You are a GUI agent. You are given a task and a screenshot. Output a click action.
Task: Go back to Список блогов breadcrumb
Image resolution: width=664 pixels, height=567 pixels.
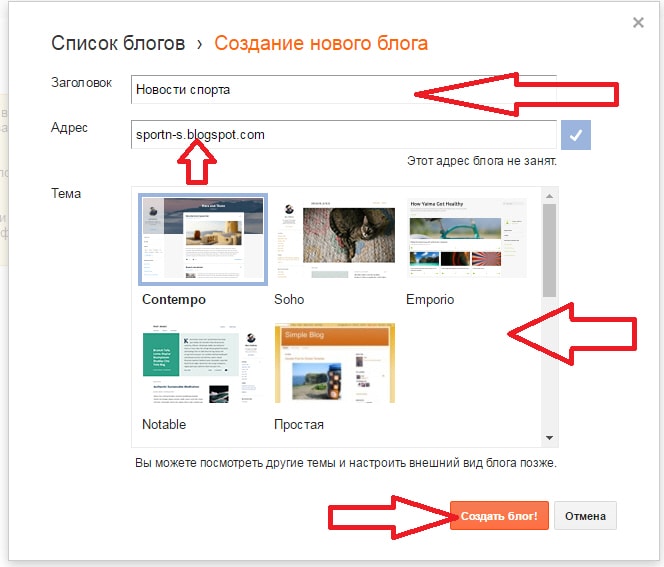(118, 43)
